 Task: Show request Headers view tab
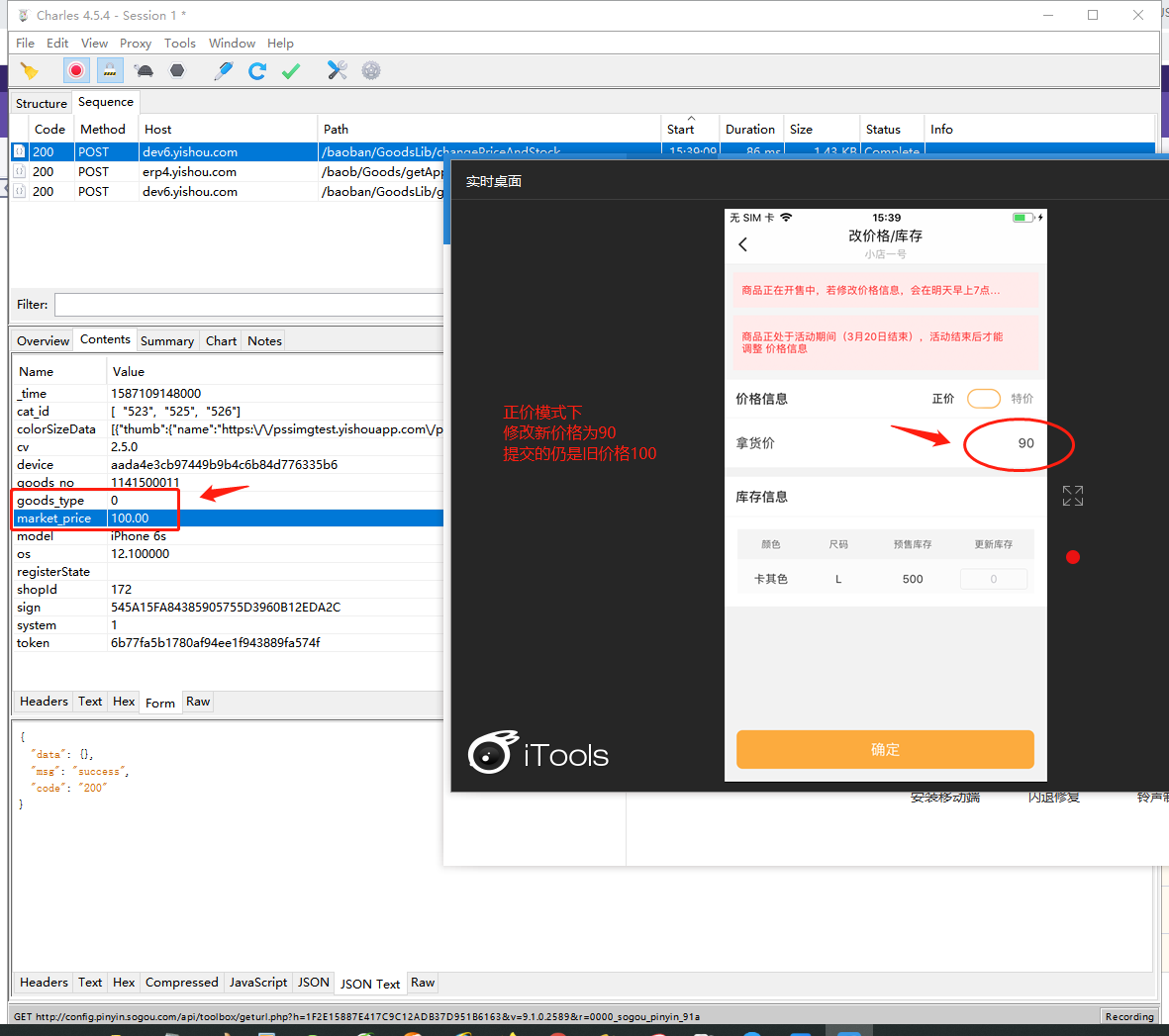pos(44,702)
